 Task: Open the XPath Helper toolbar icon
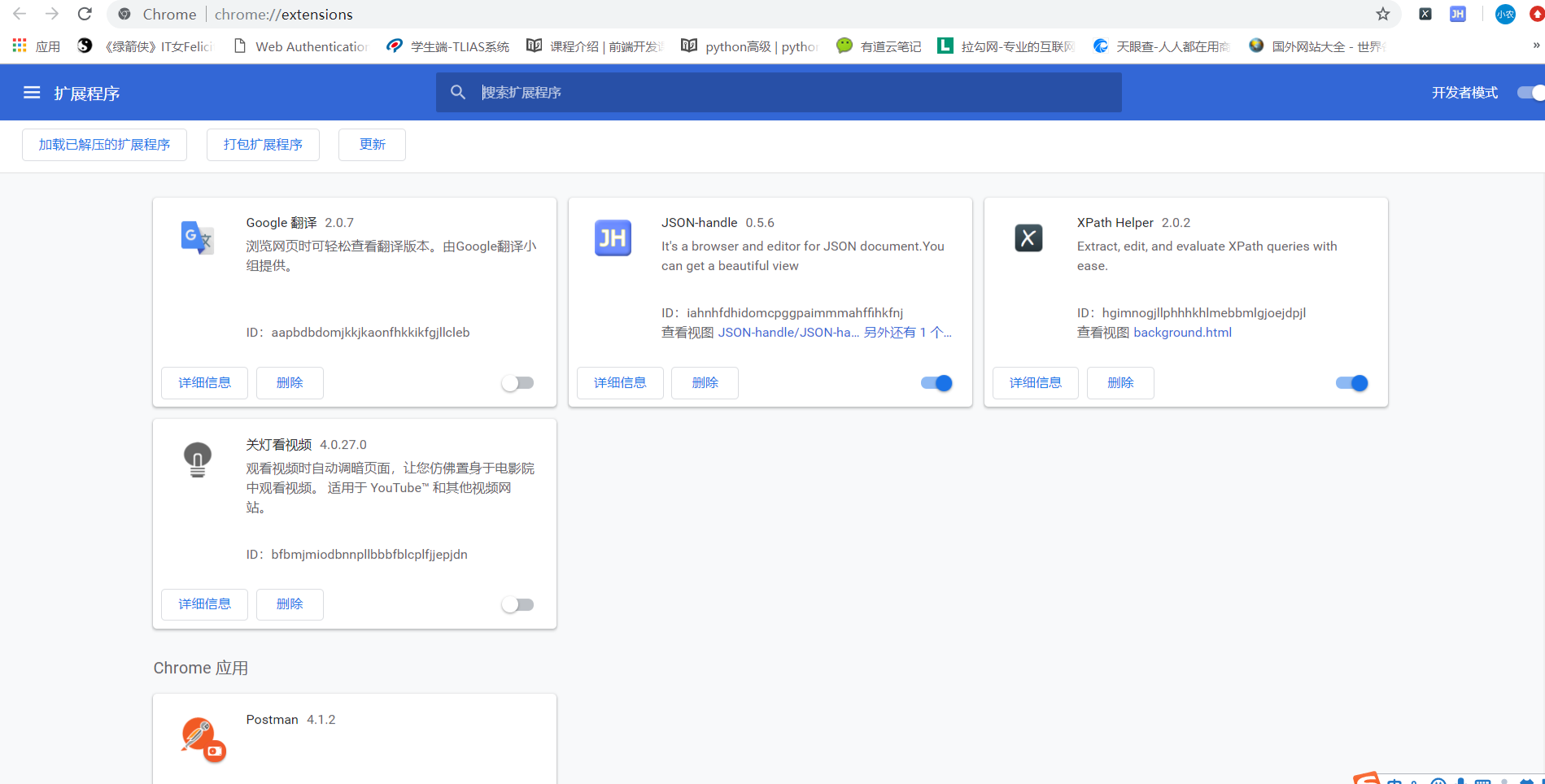point(1425,14)
